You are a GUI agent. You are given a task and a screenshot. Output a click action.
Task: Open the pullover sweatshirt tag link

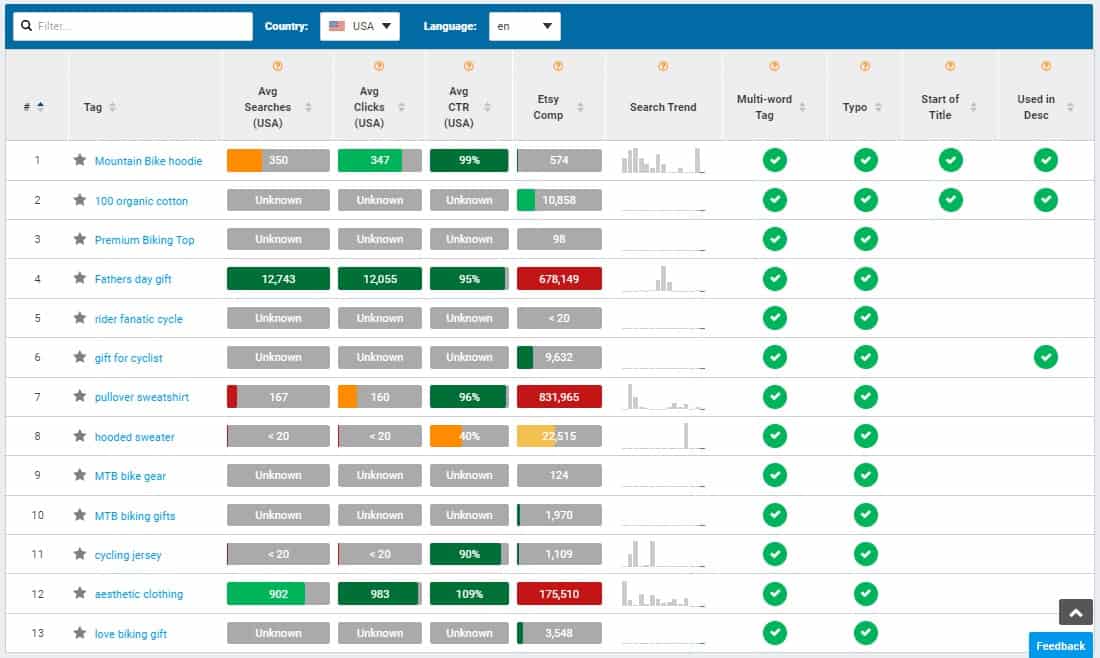(141, 397)
